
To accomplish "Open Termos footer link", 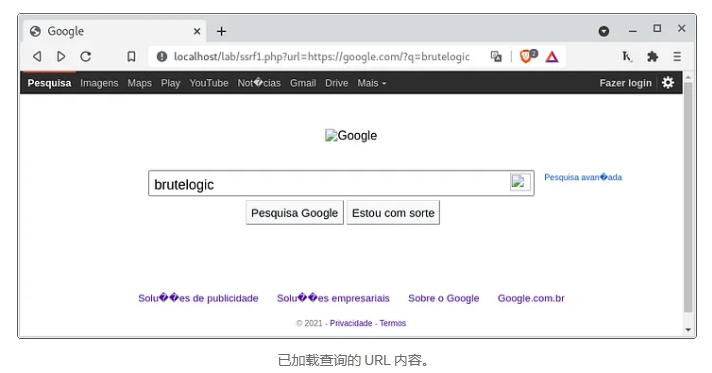I will coord(393,323).
